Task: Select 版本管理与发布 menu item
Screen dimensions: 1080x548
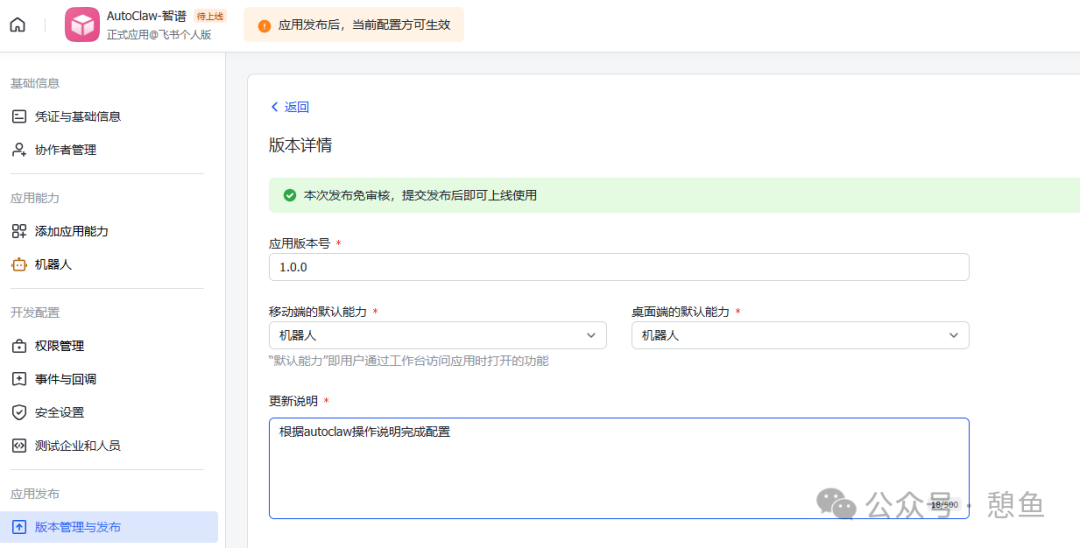Action: pos(109,527)
